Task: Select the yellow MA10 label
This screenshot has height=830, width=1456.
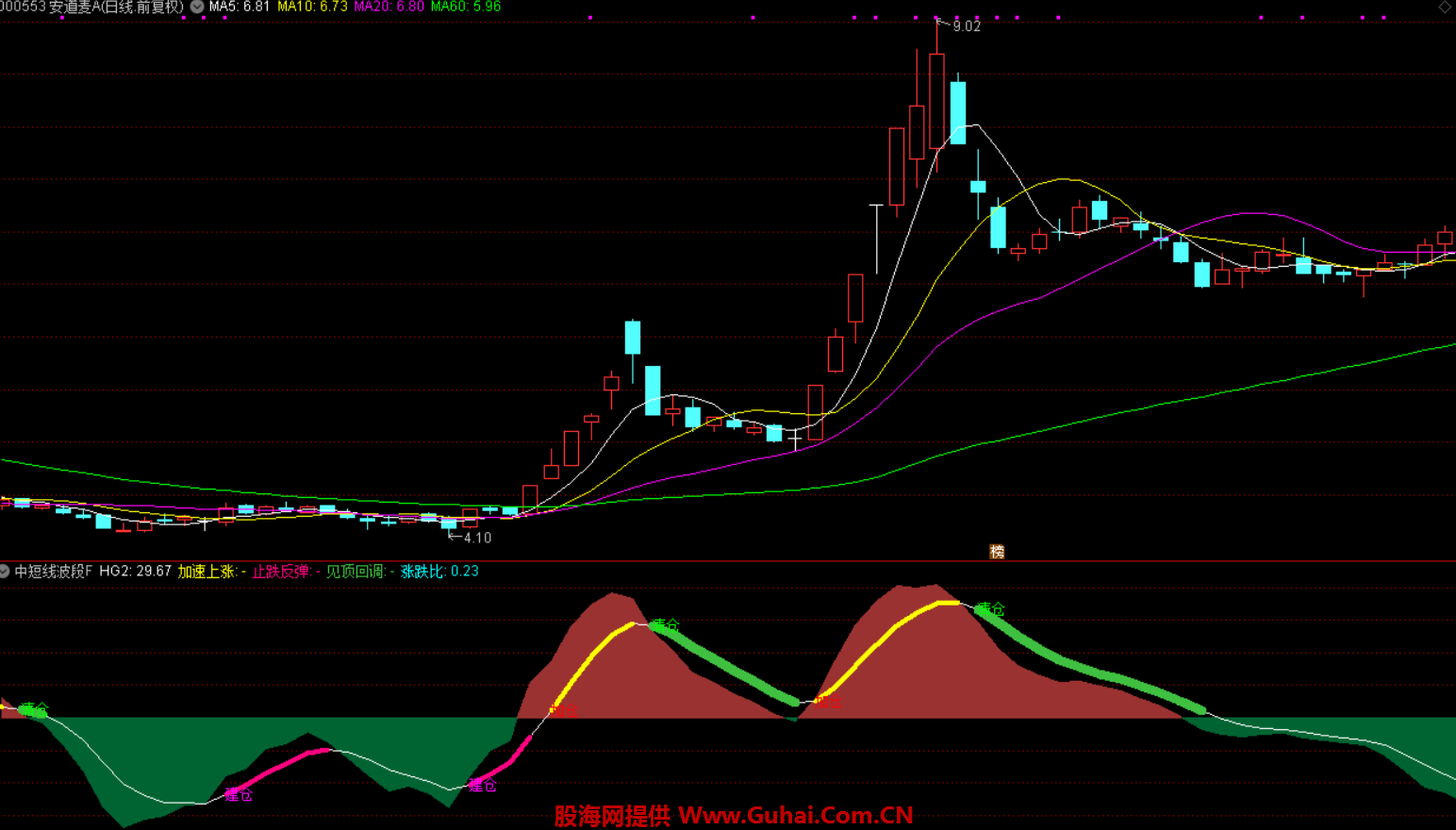Action: [312, 7]
